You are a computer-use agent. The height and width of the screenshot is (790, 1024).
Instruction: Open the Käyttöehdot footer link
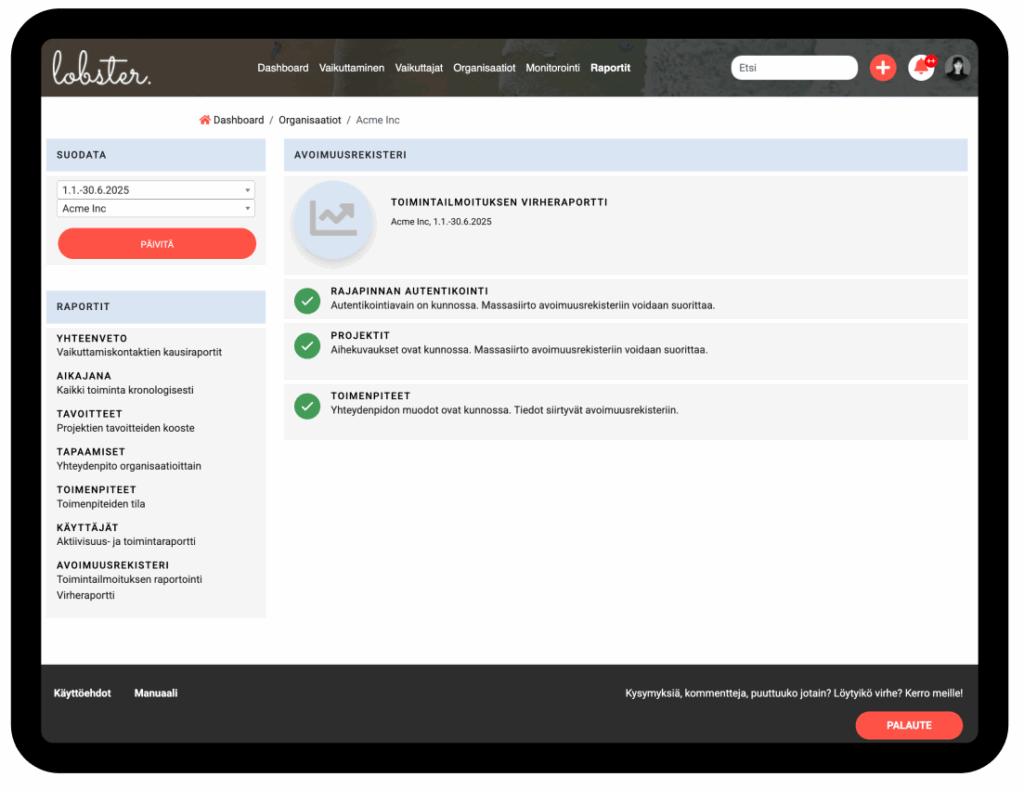82,693
